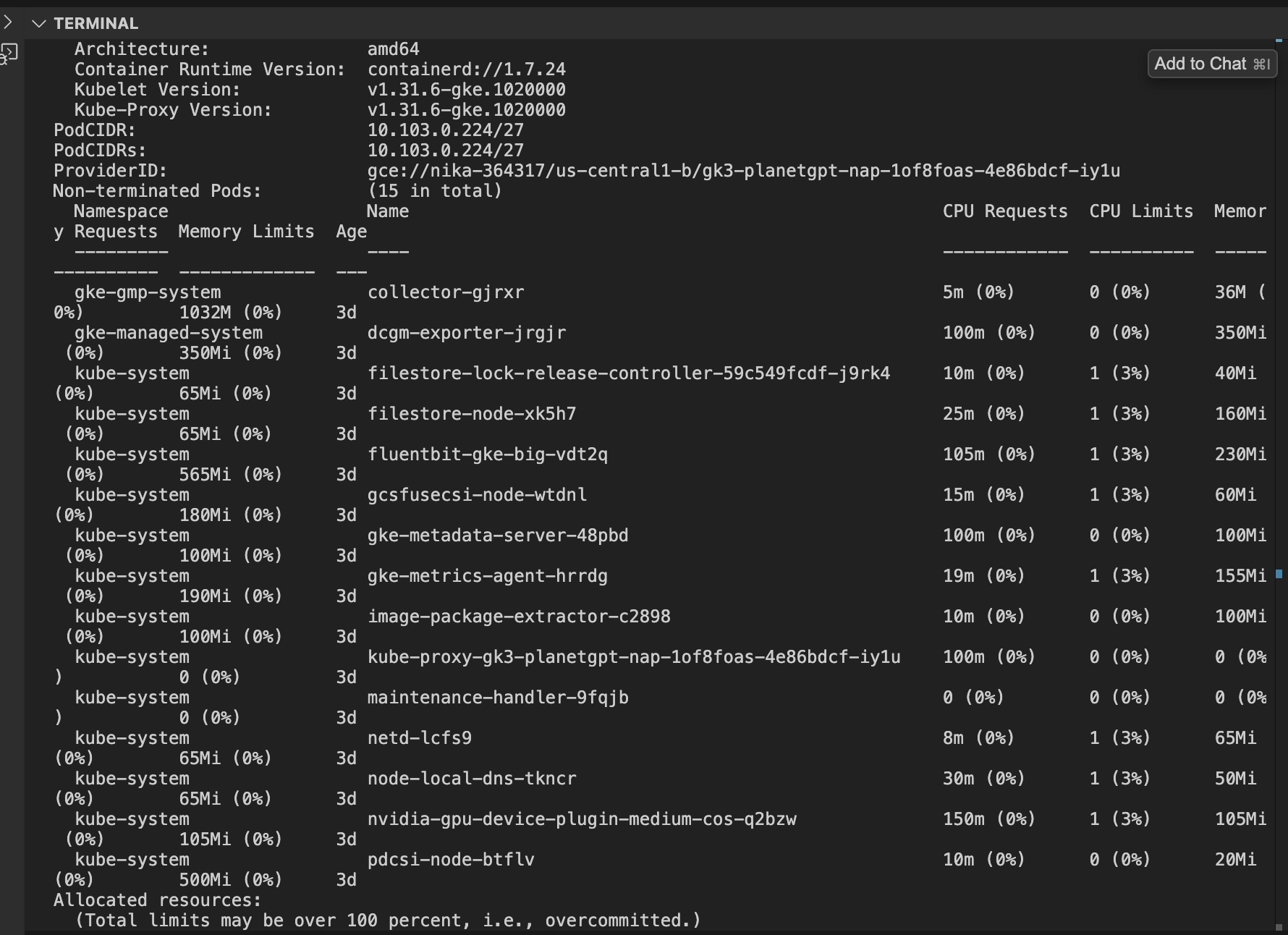Screen dimensions: 1288x935
Task: Click the nvidia-gpu-device-plugin-medium-cos-q2bzw pod name
Action: (581, 819)
